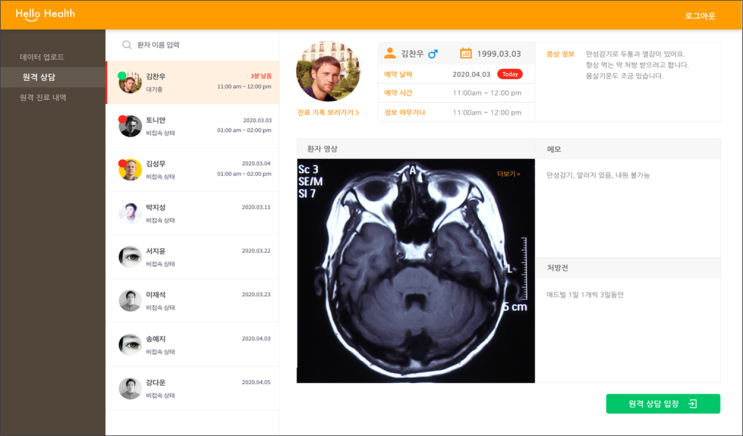Click 김성무's yellow avatar

(x=130, y=170)
